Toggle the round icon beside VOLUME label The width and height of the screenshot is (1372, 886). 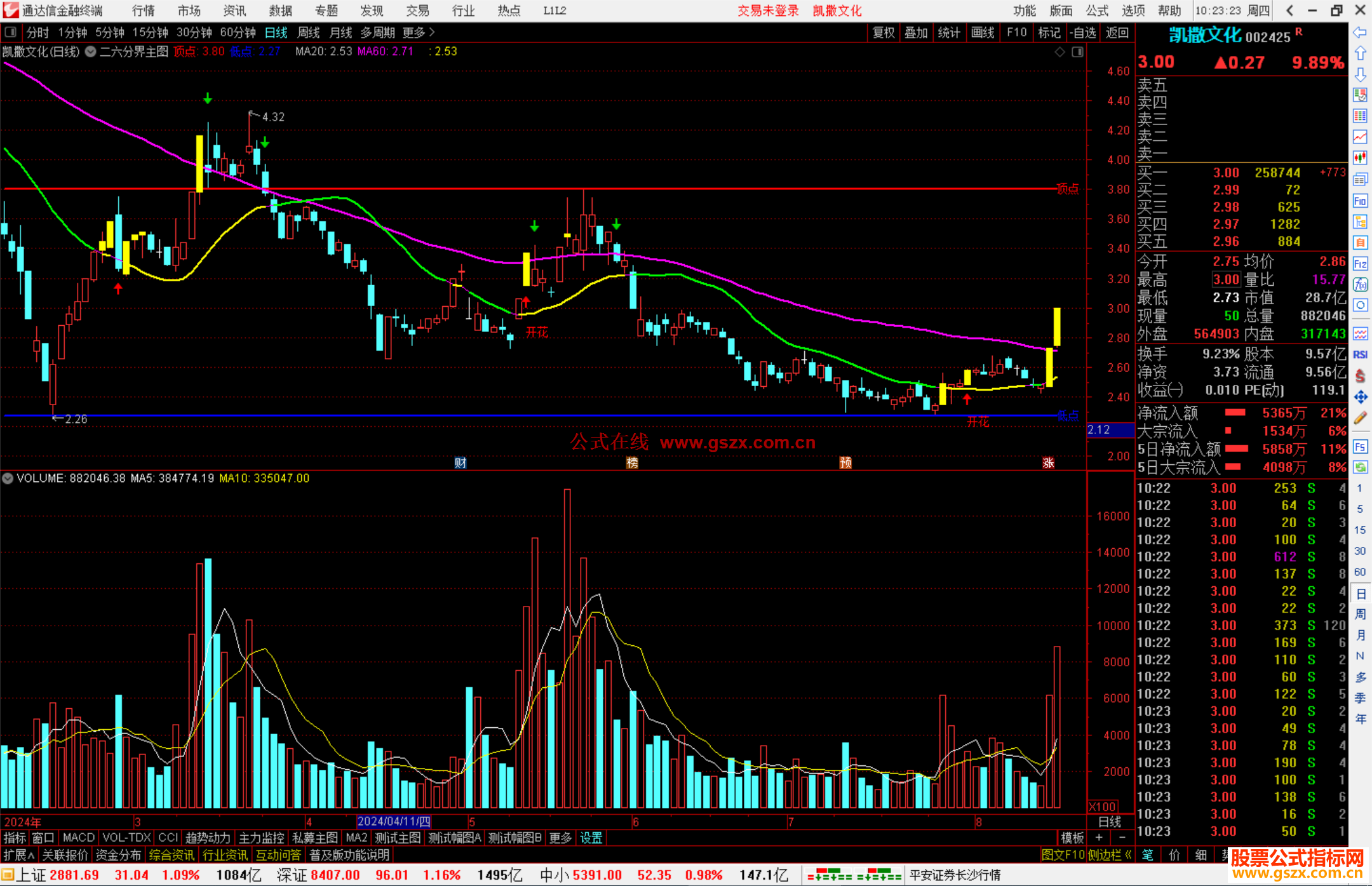click(8, 478)
